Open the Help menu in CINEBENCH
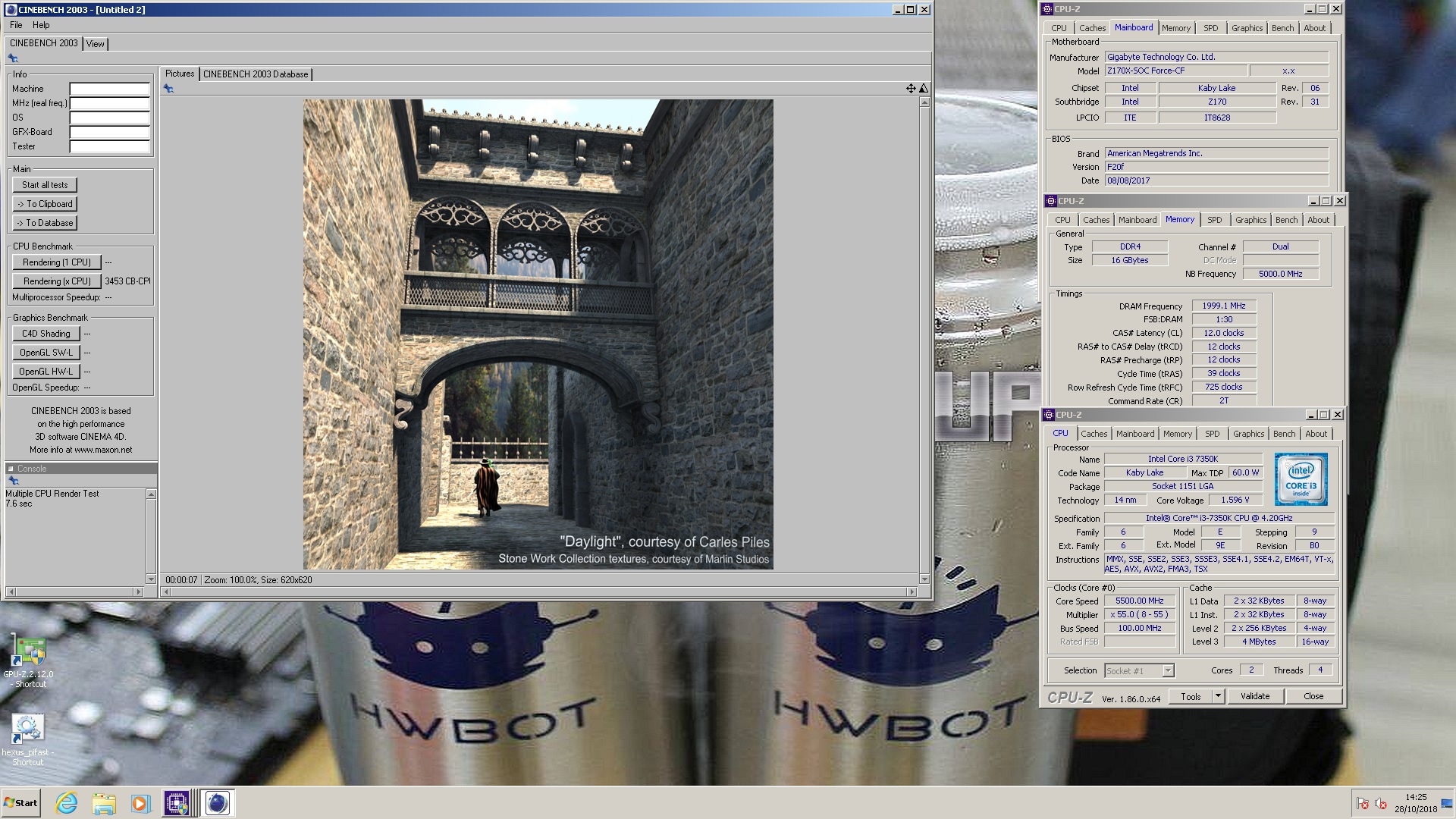This screenshot has height=819, width=1456. pos(41,25)
